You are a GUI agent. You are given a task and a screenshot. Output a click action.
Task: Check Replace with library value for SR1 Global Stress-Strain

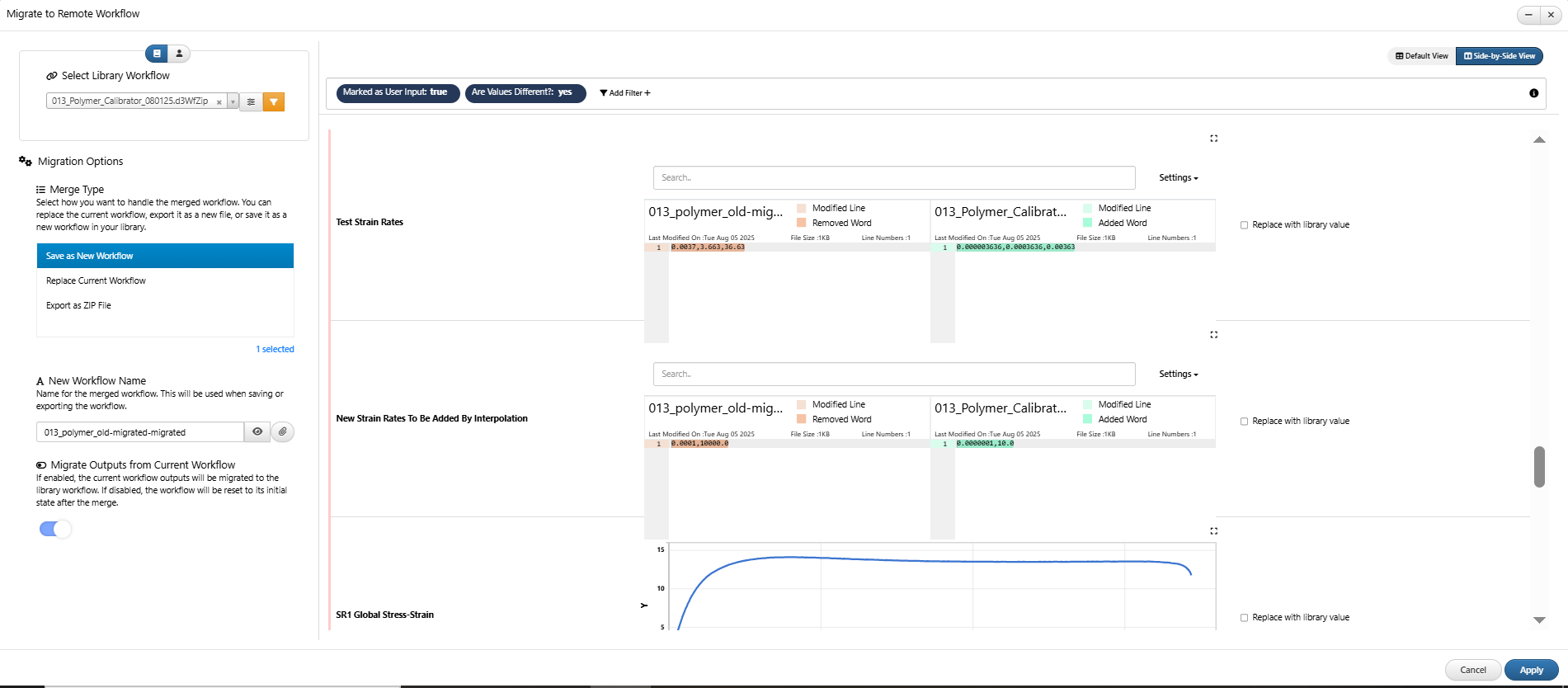click(1244, 618)
